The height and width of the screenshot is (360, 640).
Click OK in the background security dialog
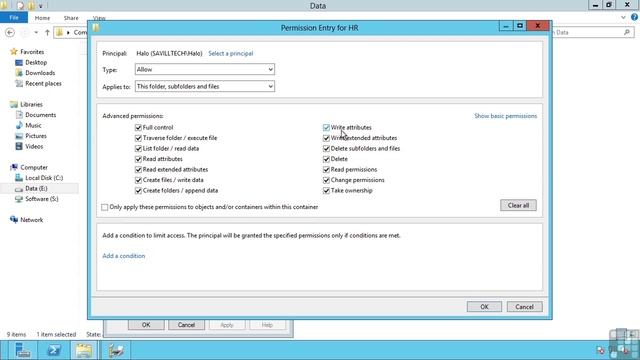[146, 325]
